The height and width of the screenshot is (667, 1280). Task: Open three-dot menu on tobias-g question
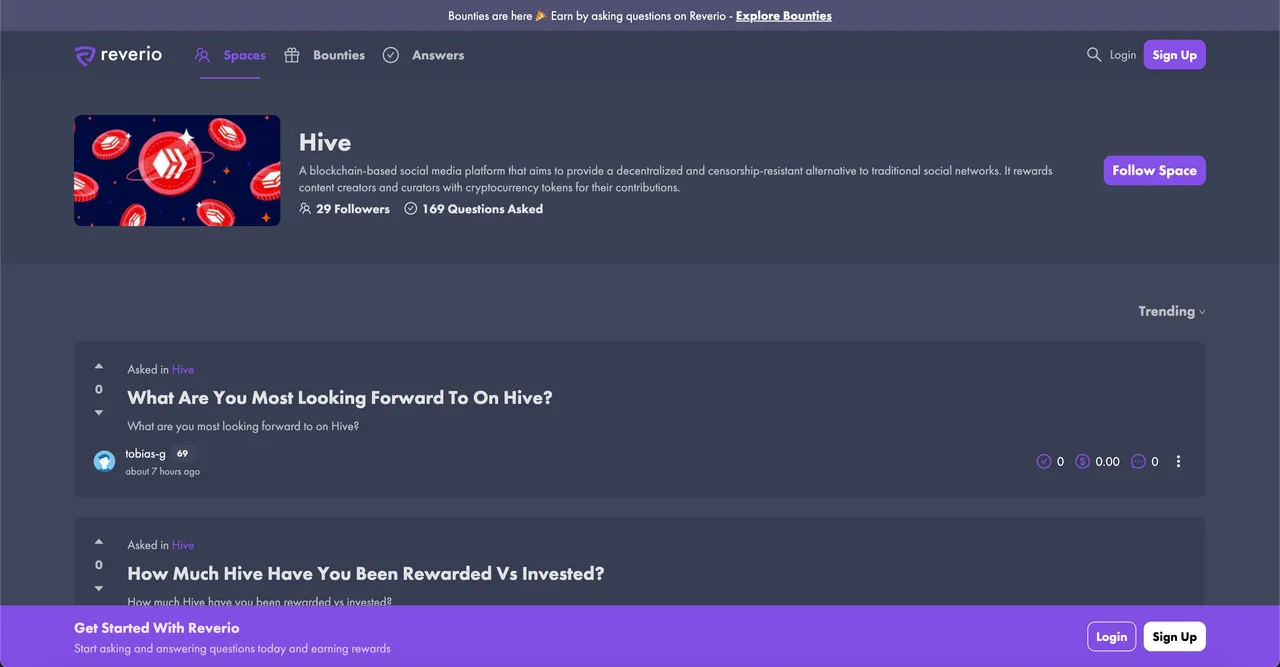click(1178, 461)
